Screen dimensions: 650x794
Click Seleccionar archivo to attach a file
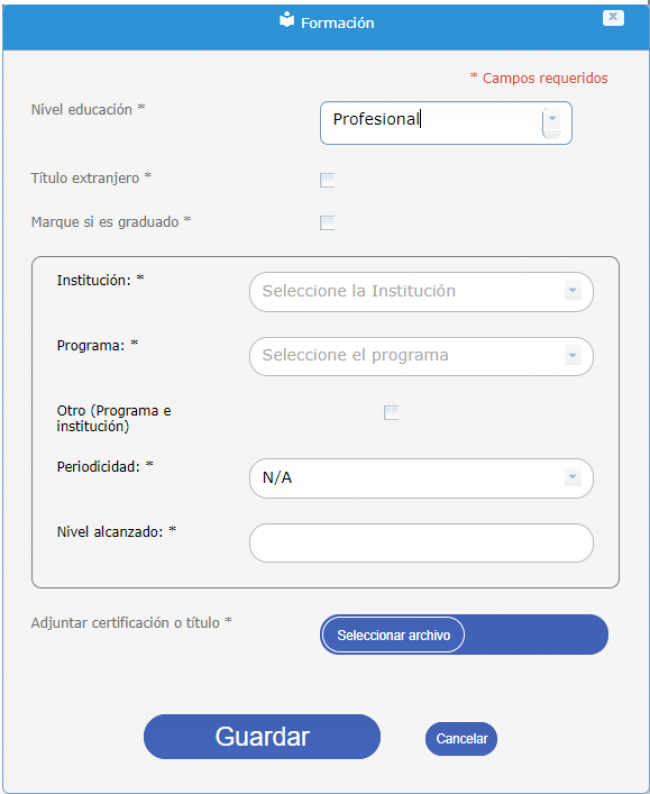394,635
